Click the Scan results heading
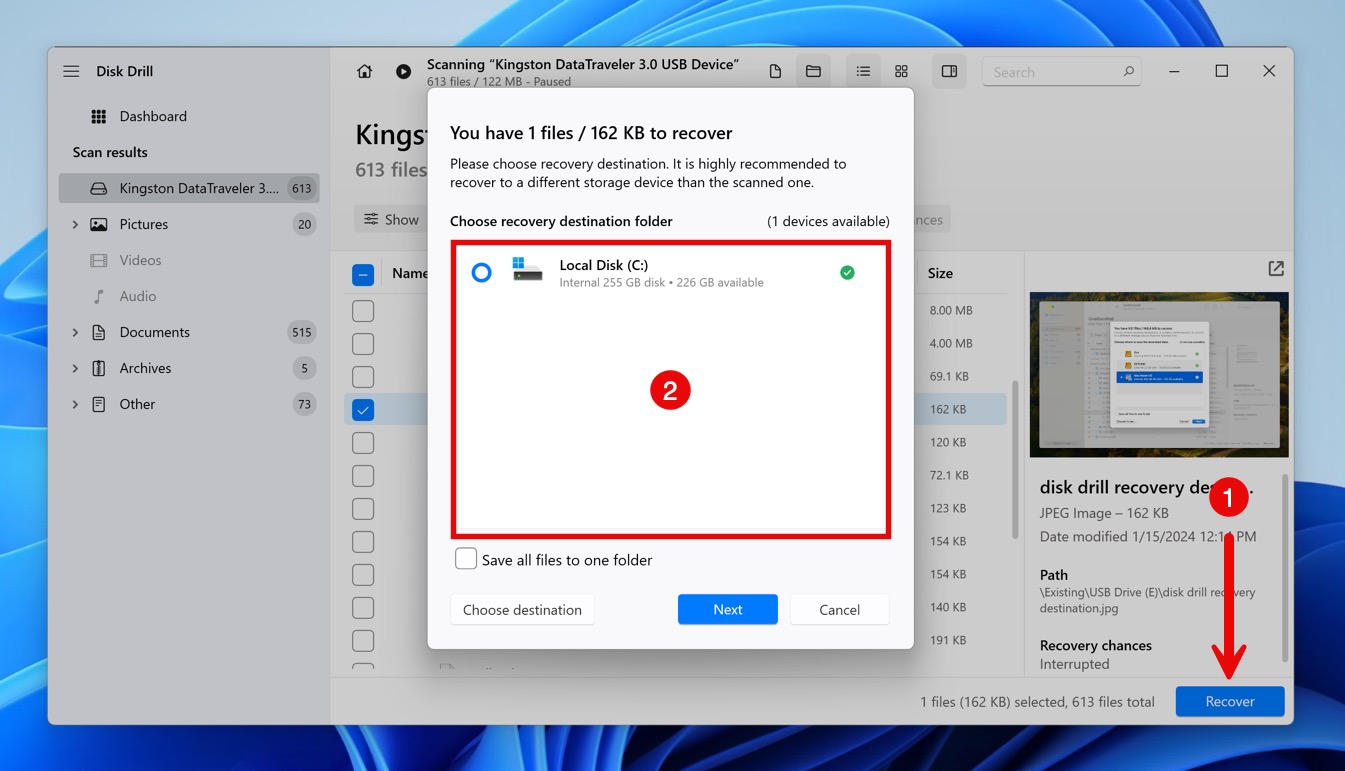 (x=110, y=152)
